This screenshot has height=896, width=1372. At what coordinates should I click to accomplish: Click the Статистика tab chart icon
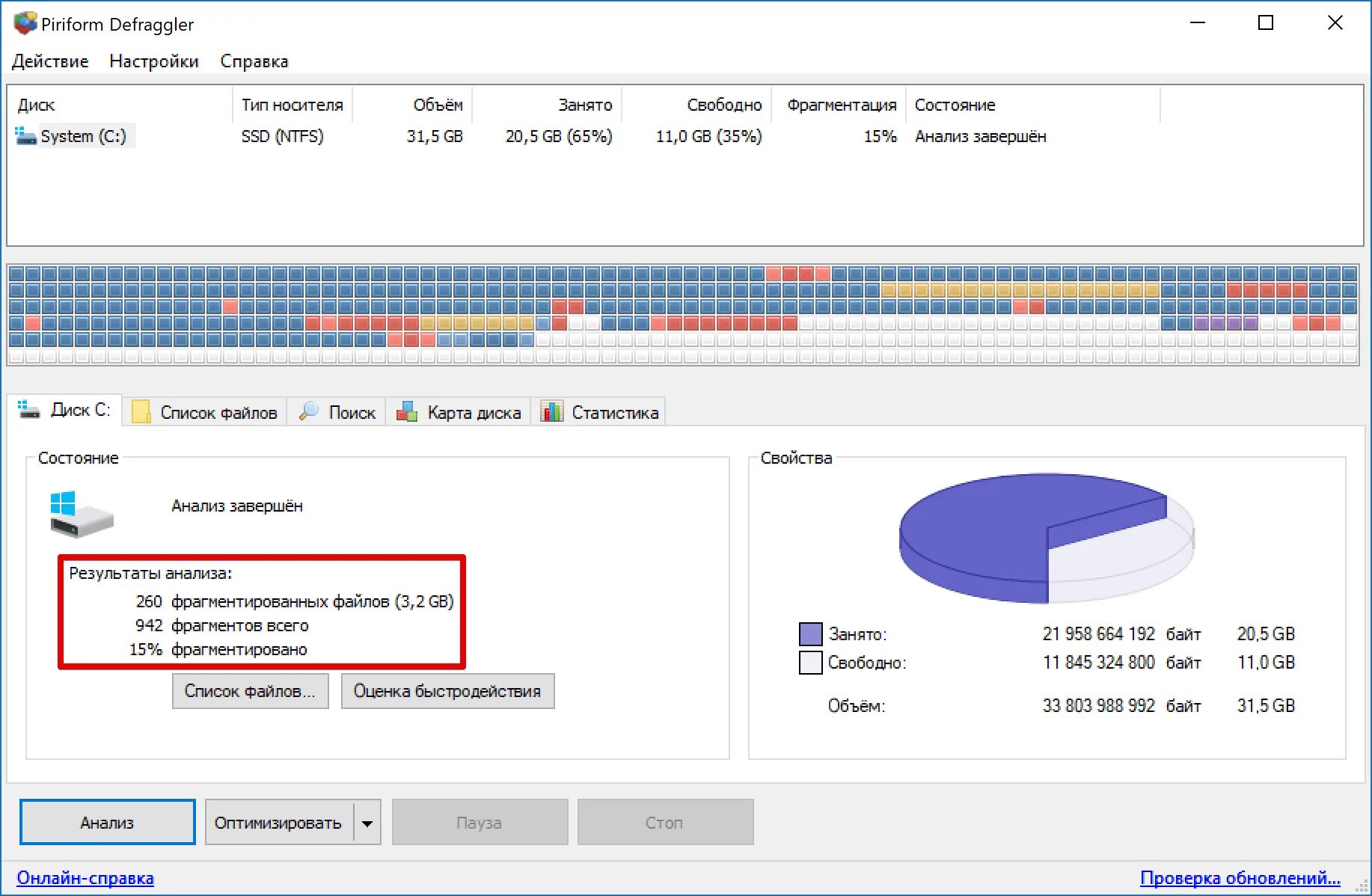pos(552,411)
